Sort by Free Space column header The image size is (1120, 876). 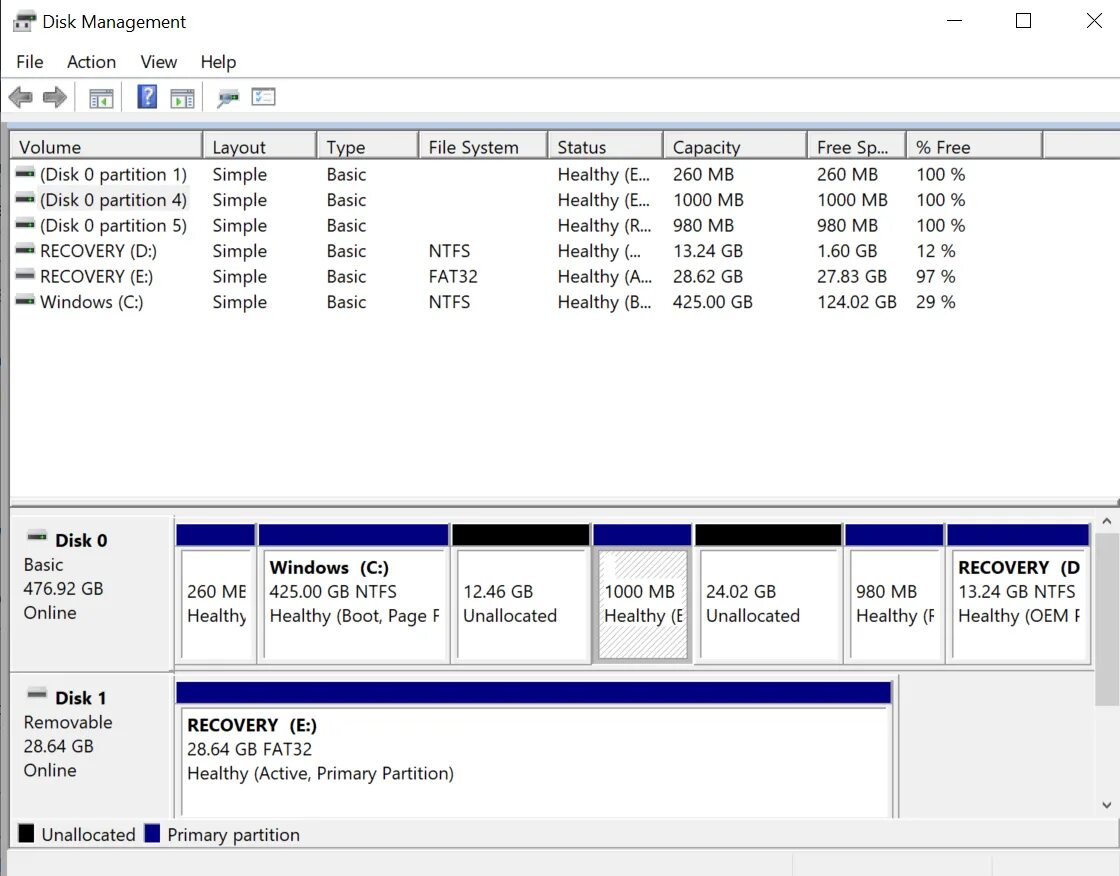[857, 146]
